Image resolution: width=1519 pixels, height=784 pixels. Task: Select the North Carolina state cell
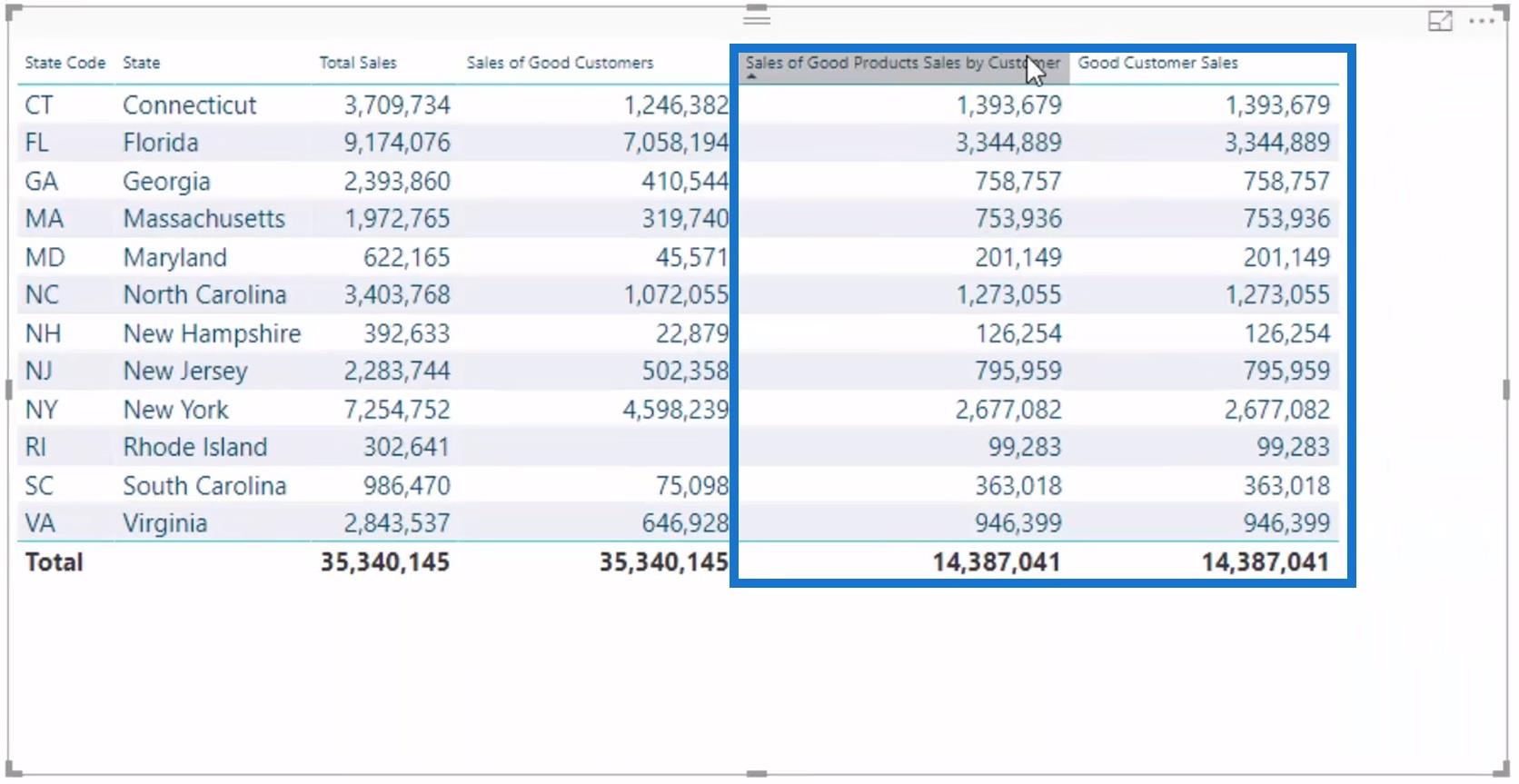click(205, 295)
